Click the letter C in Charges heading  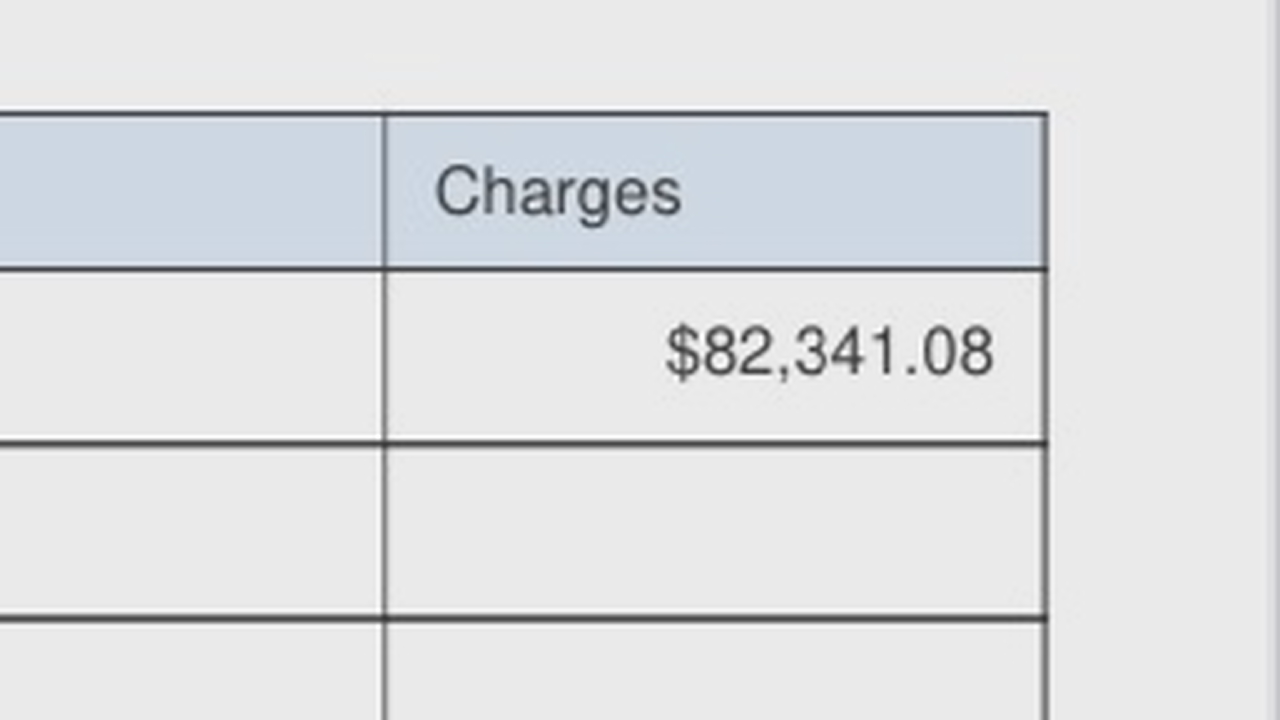[456, 192]
